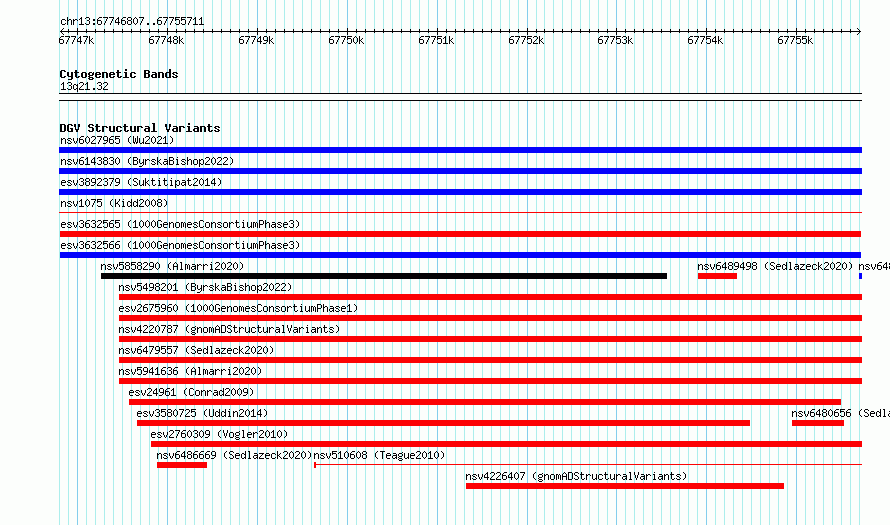
Task: Open nsv5498201 (ByrskaBishop2022) label
Action: coord(205,287)
